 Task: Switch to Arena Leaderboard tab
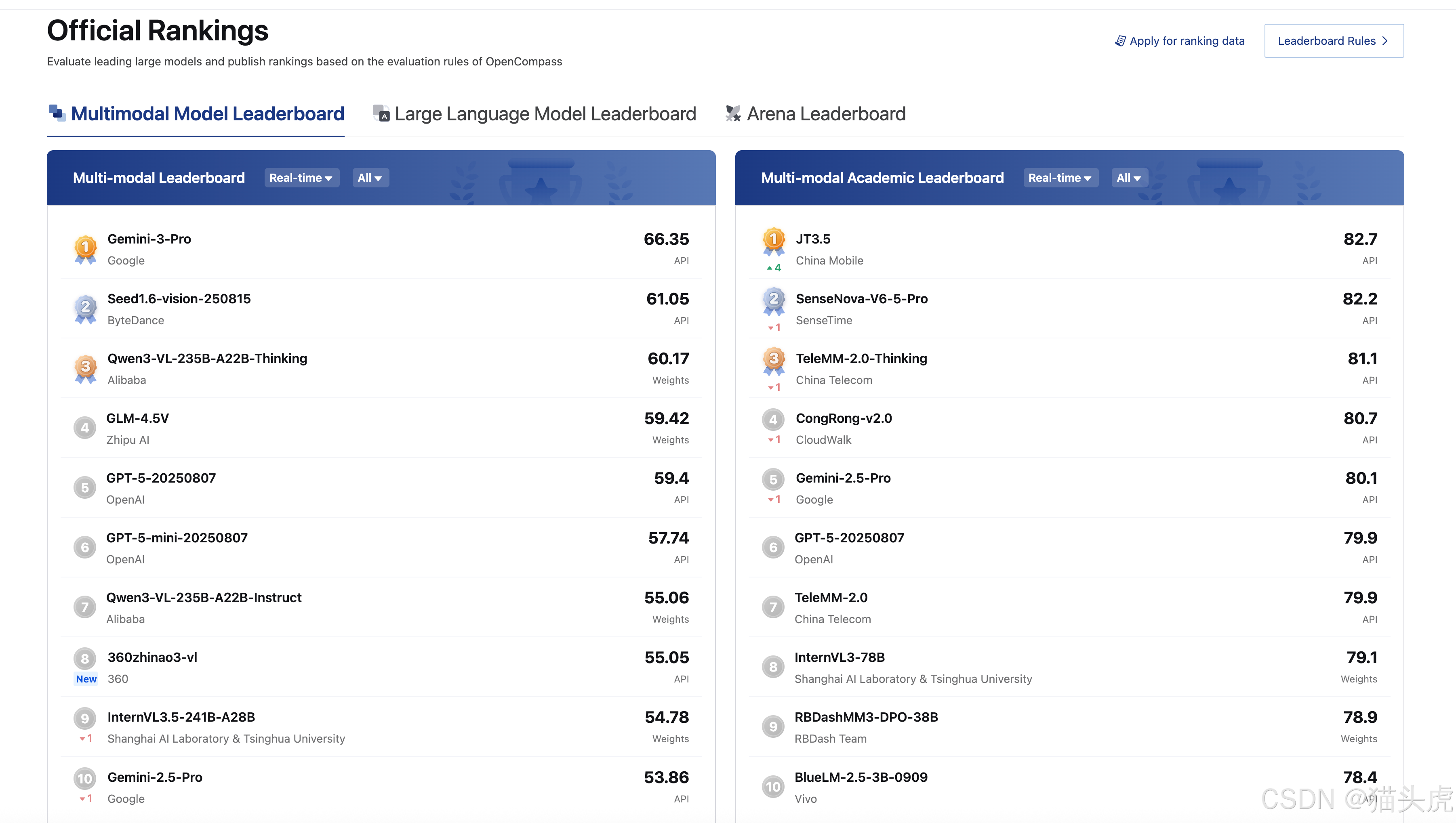pyautogui.click(x=825, y=113)
